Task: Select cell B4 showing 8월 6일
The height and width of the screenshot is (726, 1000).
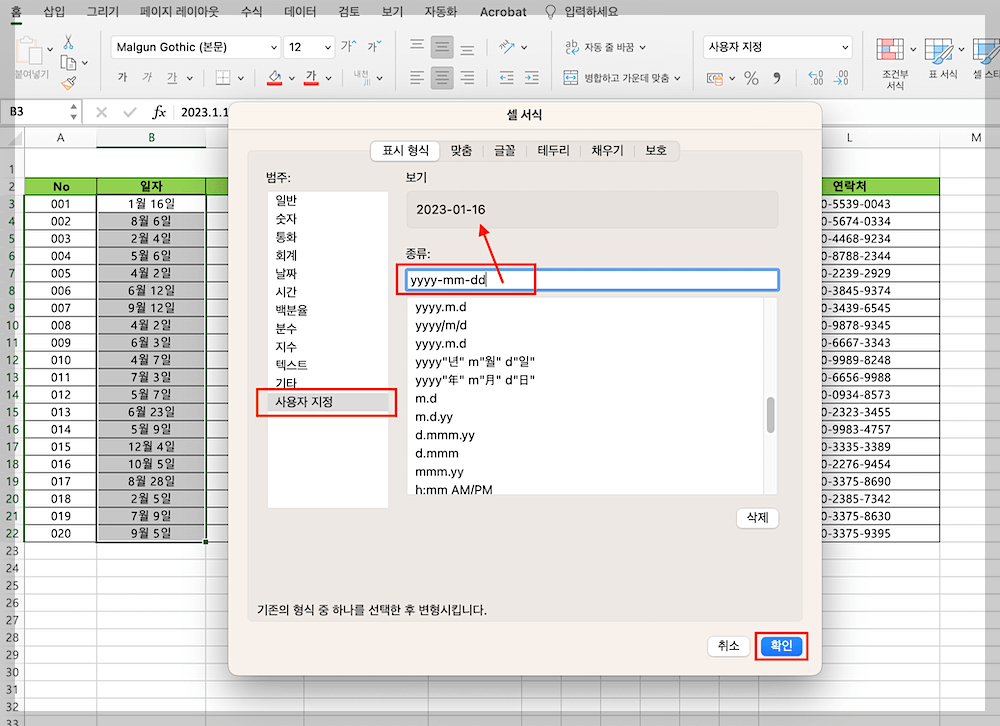Action: 151,221
